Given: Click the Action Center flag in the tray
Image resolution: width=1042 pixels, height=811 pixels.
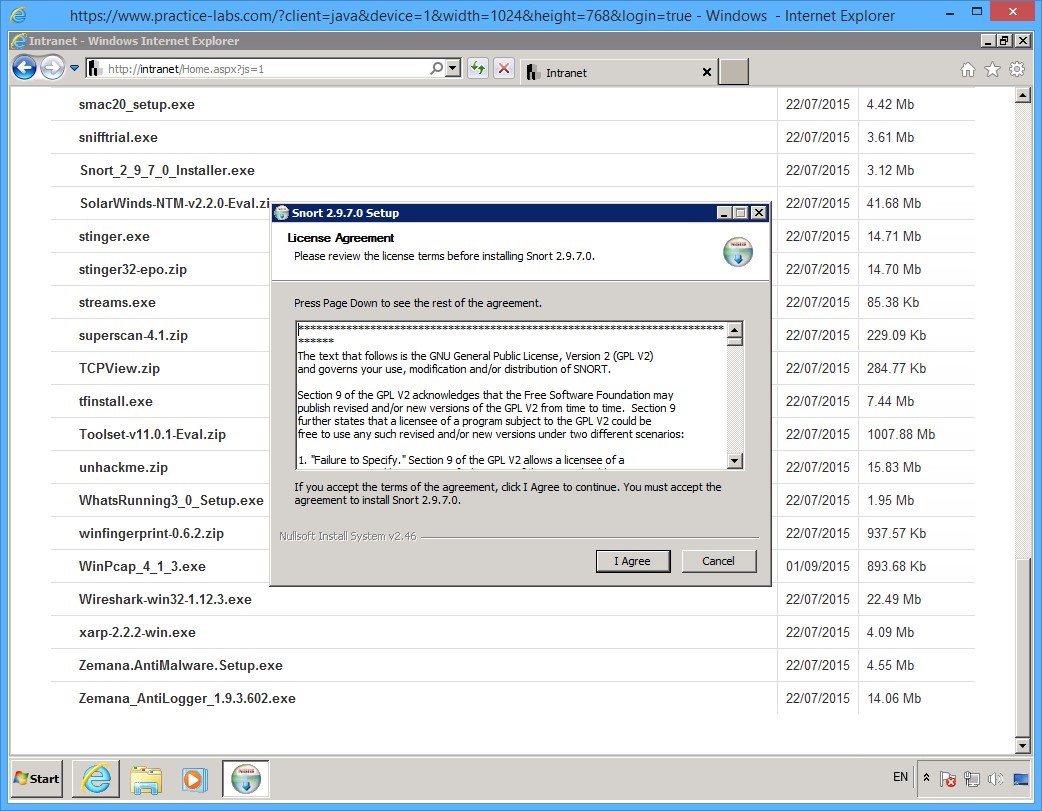Looking at the screenshot, I should (x=946, y=778).
